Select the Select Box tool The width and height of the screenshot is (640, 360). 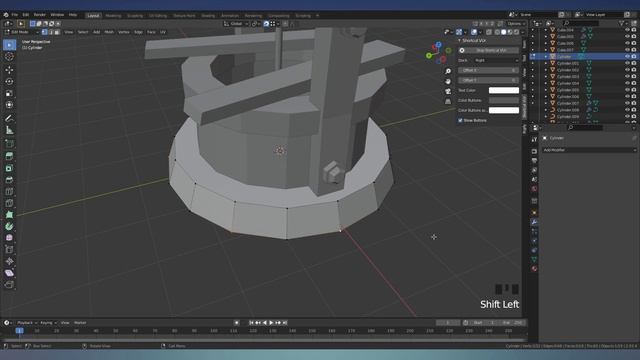pyautogui.click(x=9, y=45)
